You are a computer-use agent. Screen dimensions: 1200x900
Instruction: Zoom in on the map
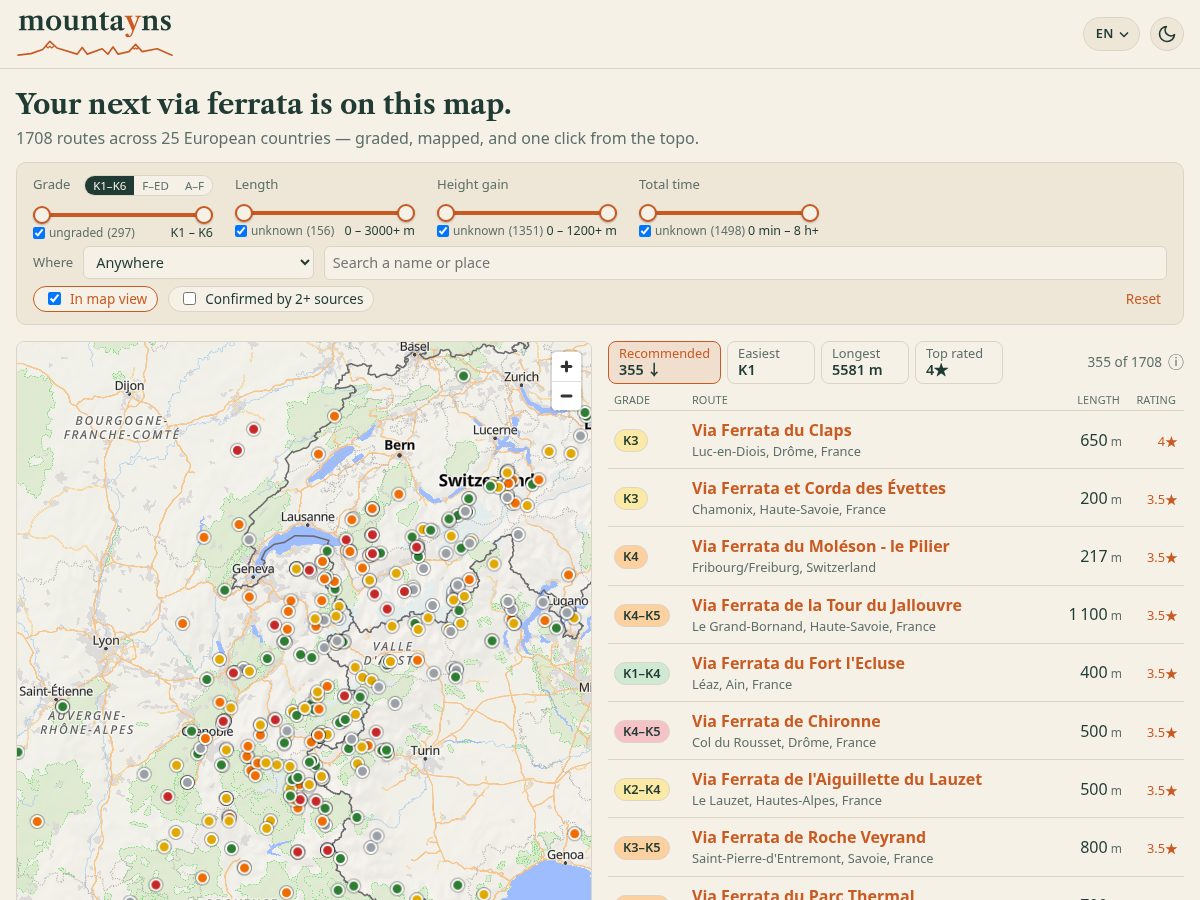click(566, 366)
